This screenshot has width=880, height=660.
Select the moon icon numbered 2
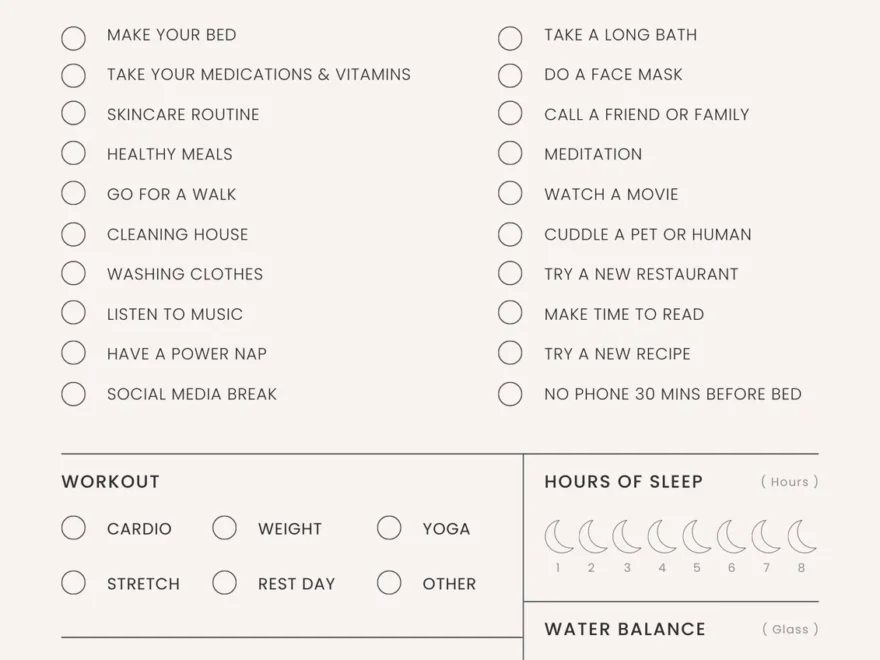[x=592, y=537]
